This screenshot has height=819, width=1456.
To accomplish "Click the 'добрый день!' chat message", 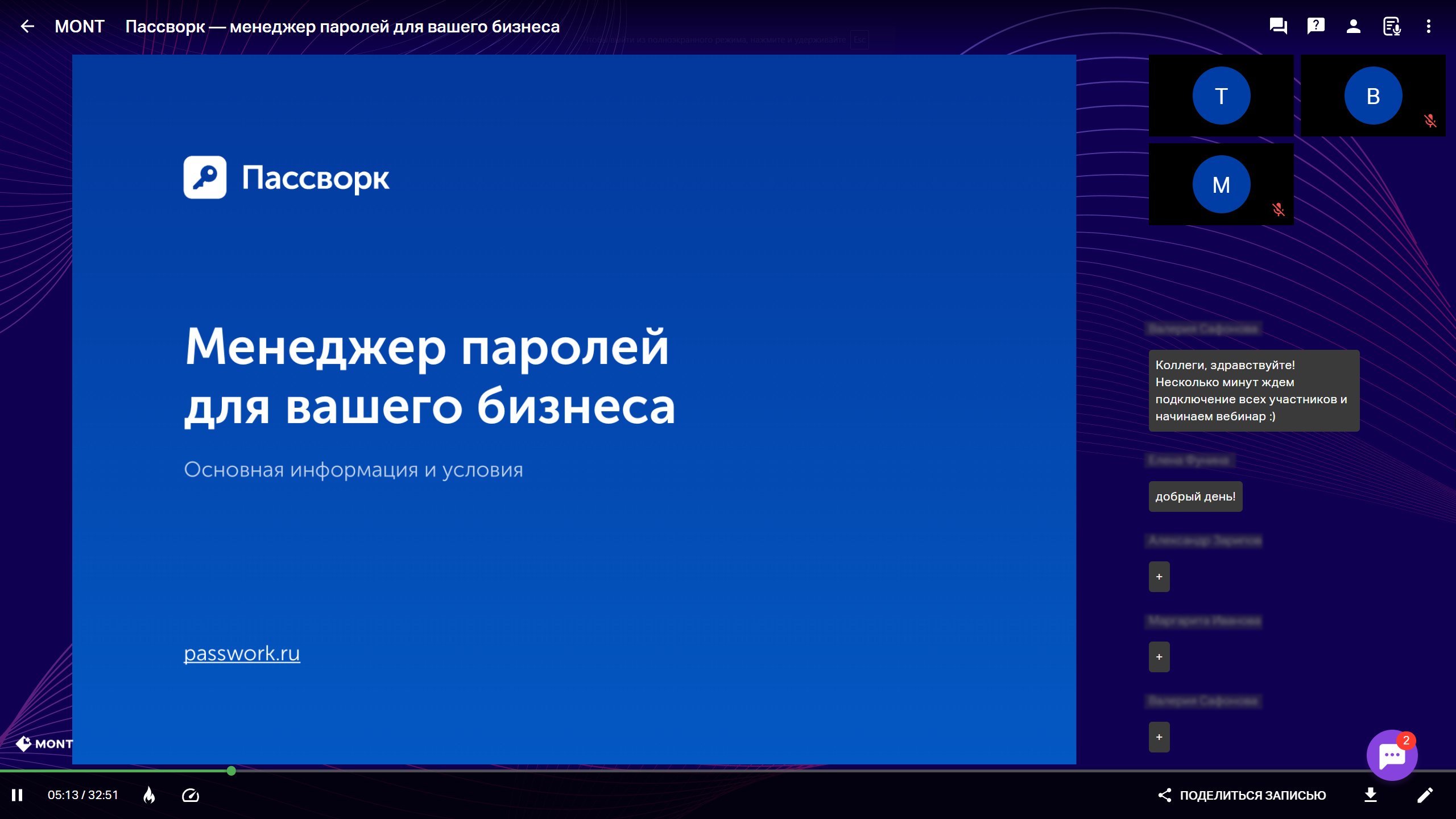I will tap(1196, 497).
